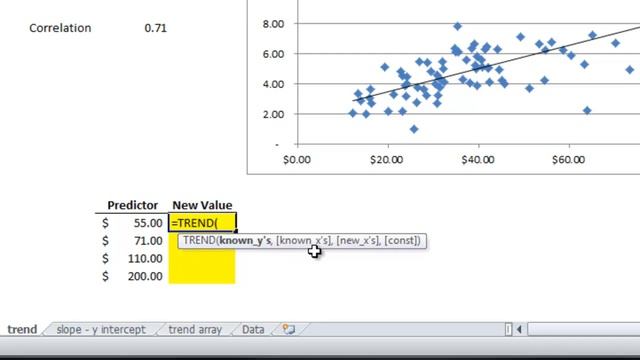Viewport: 640px width, 360px height.
Task: Click the $0.00 x-axis label
Action: click(x=297, y=160)
